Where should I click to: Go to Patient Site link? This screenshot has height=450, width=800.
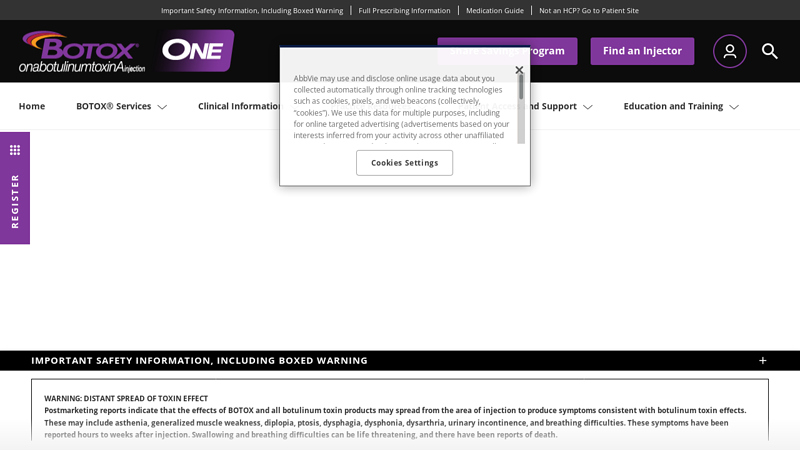588,10
